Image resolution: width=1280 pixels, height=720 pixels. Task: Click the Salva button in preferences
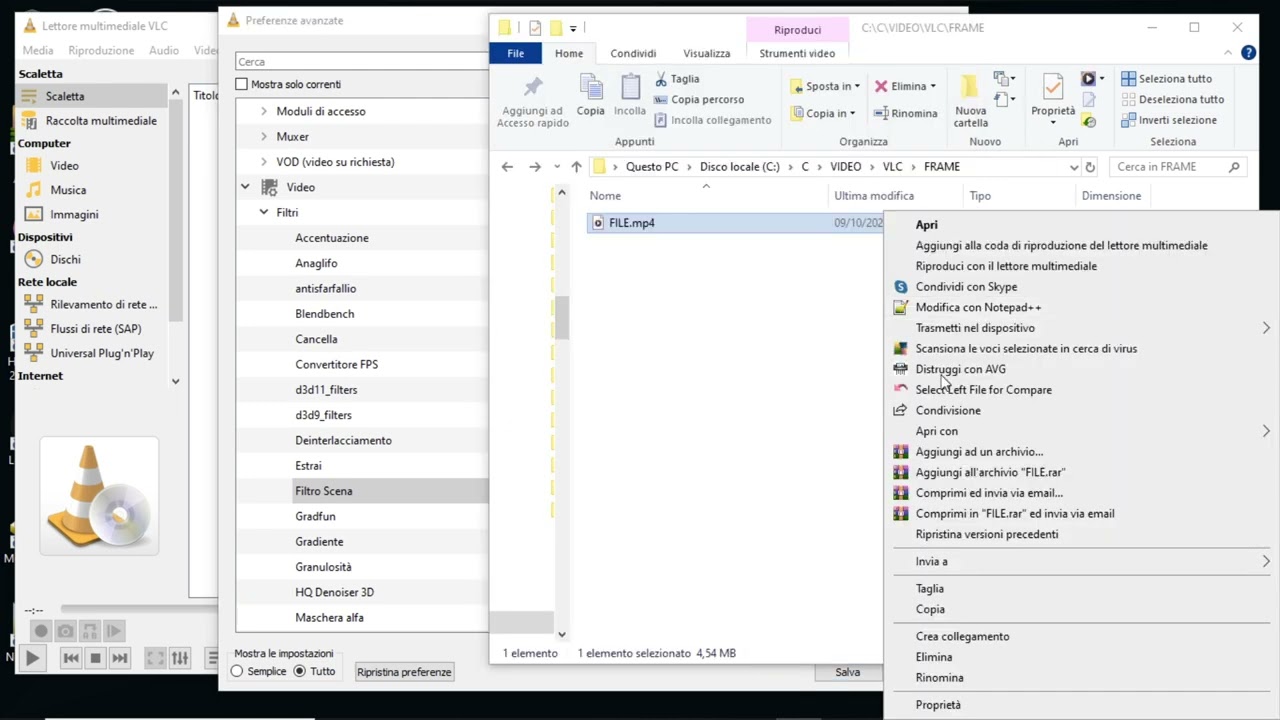click(x=848, y=672)
